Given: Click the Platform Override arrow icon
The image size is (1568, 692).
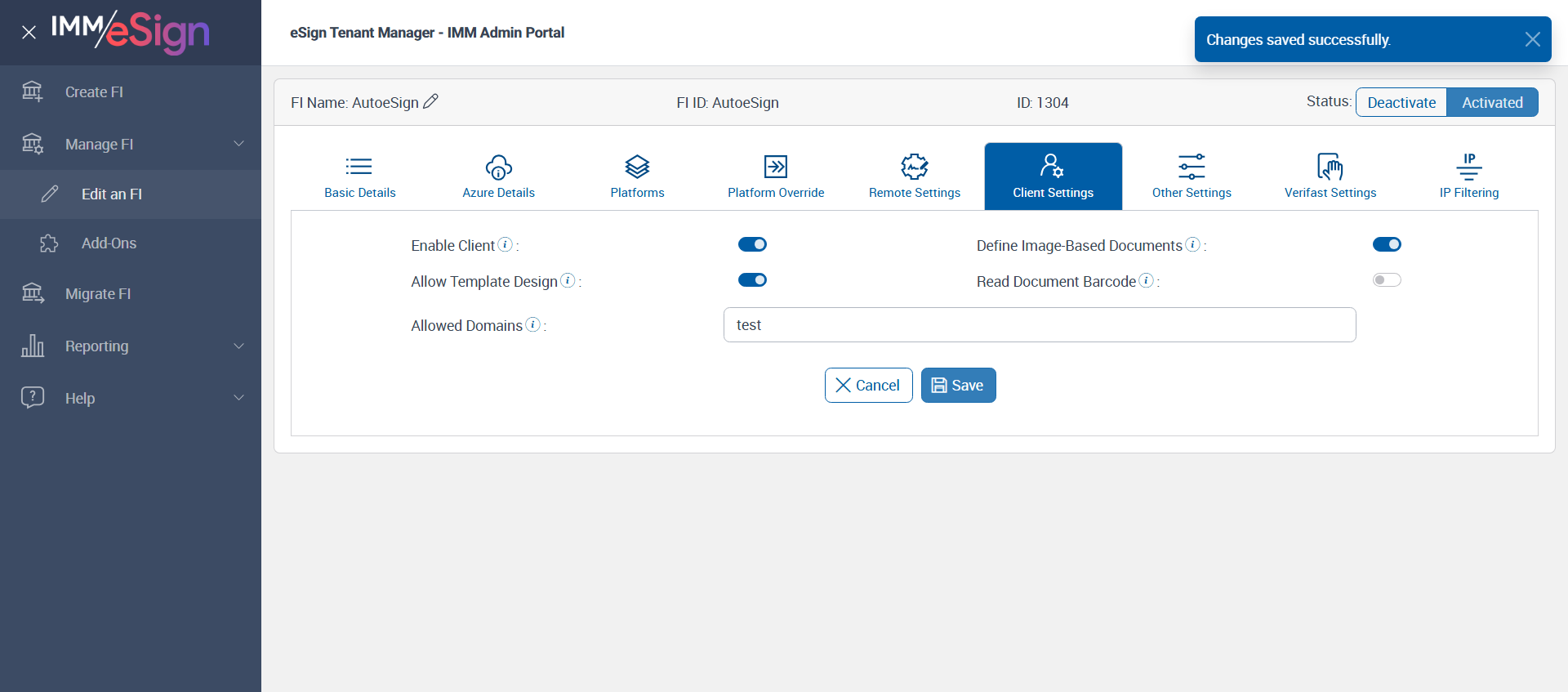Looking at the screenshot, I should tap(776, 167).
